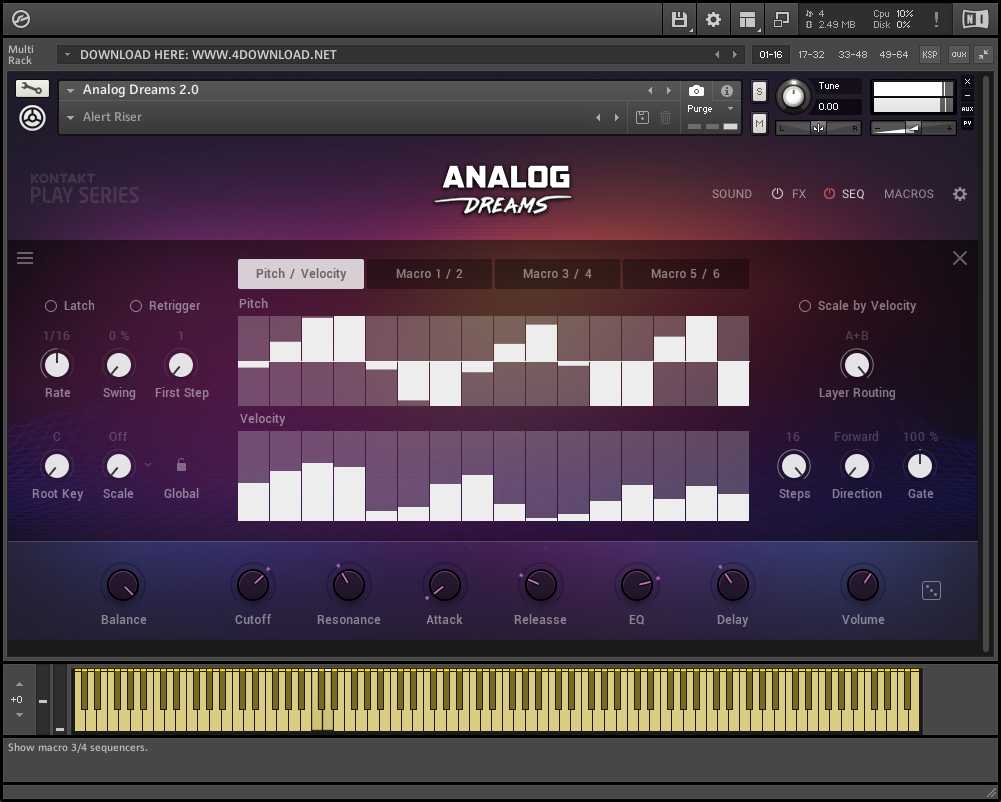Viewport: 1001px width, 802px height.
Task: Click next instrument arrow for Analog Dreams 2.0
Action: [x=668, y=91]
